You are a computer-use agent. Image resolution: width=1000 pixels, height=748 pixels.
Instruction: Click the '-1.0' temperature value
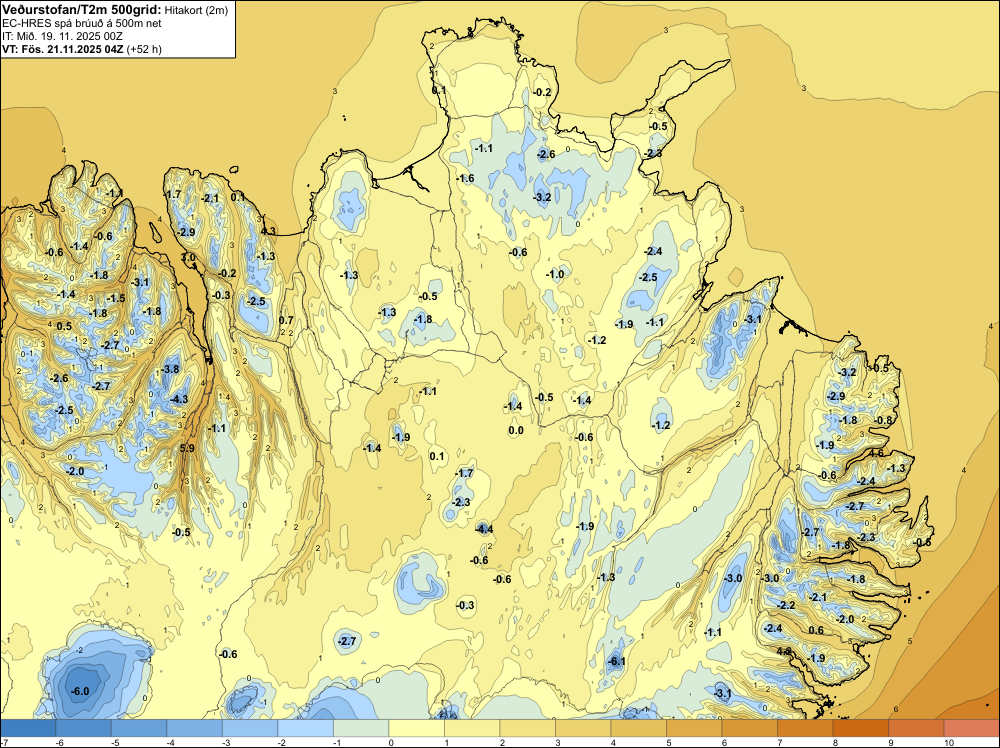(555, 274)
